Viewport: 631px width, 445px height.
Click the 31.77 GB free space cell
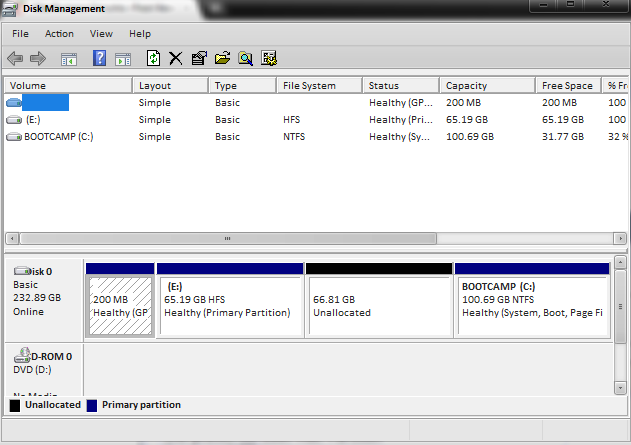[x=563, y=137]
